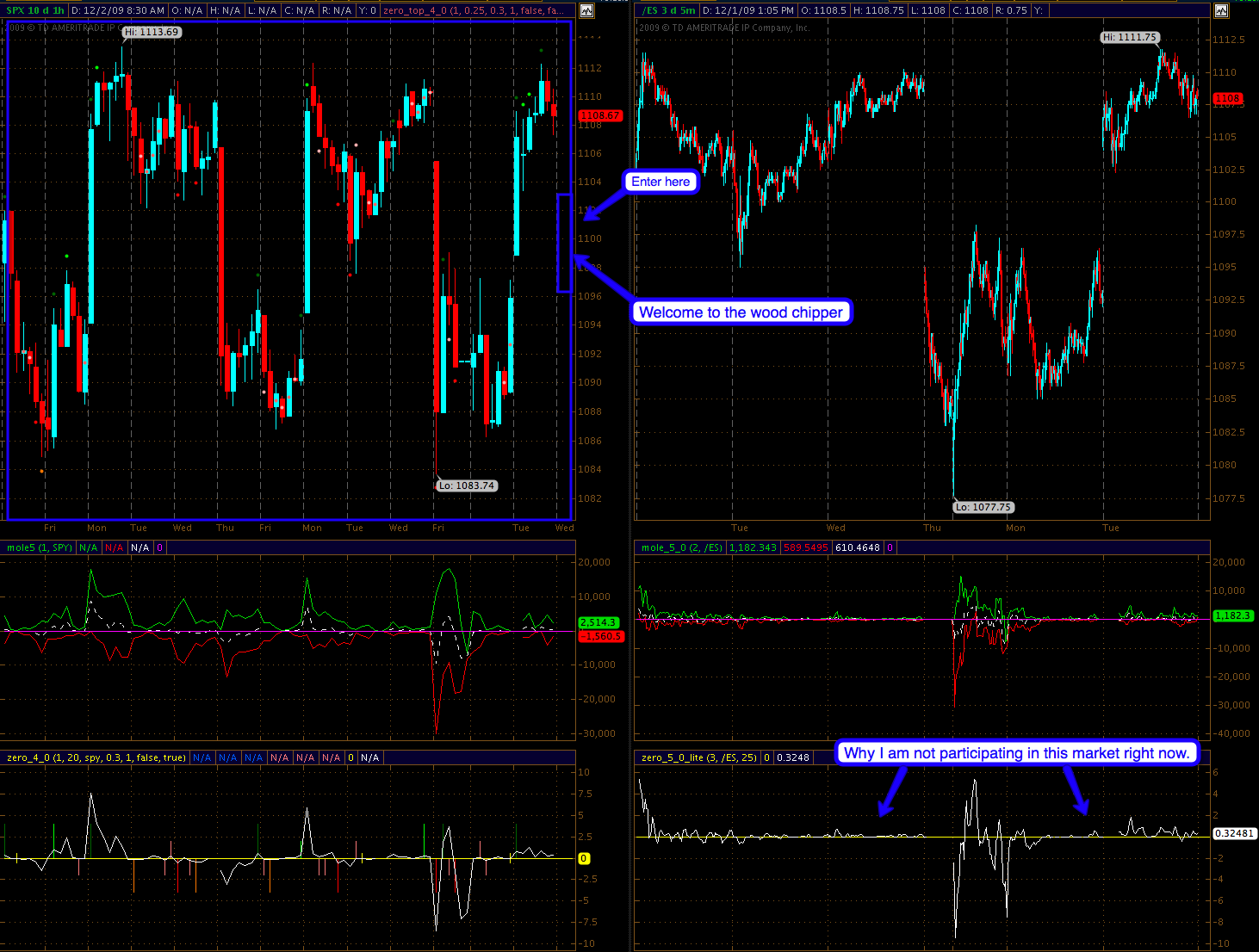The height and width of the screenshot is (952, 1259).
Task: Click the 'Why I am not participating' annotation
Action: 1016,753
